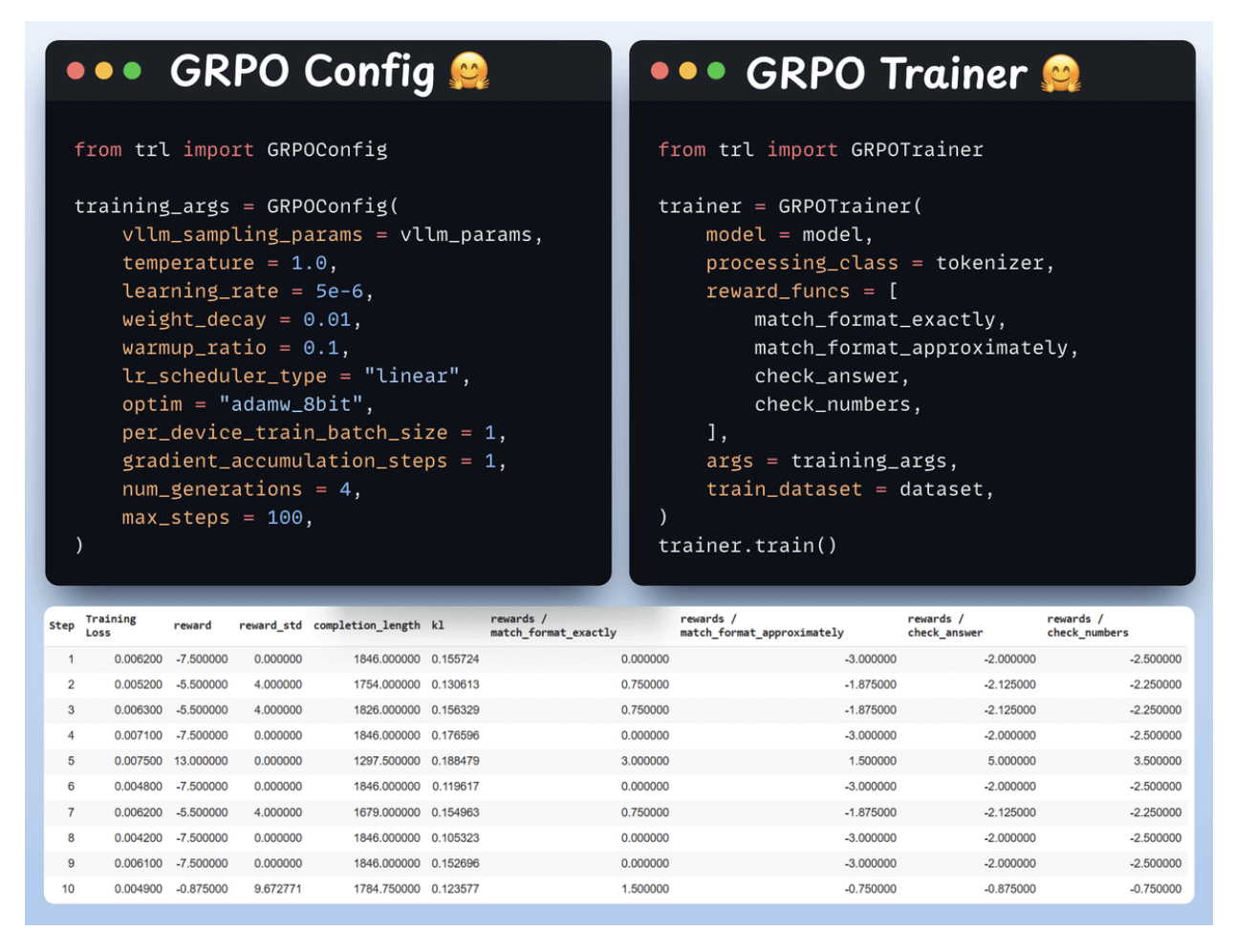1235x952 pixels.
Task: Click trainer.train() in the Trainer code
Action: pos(747,546)
